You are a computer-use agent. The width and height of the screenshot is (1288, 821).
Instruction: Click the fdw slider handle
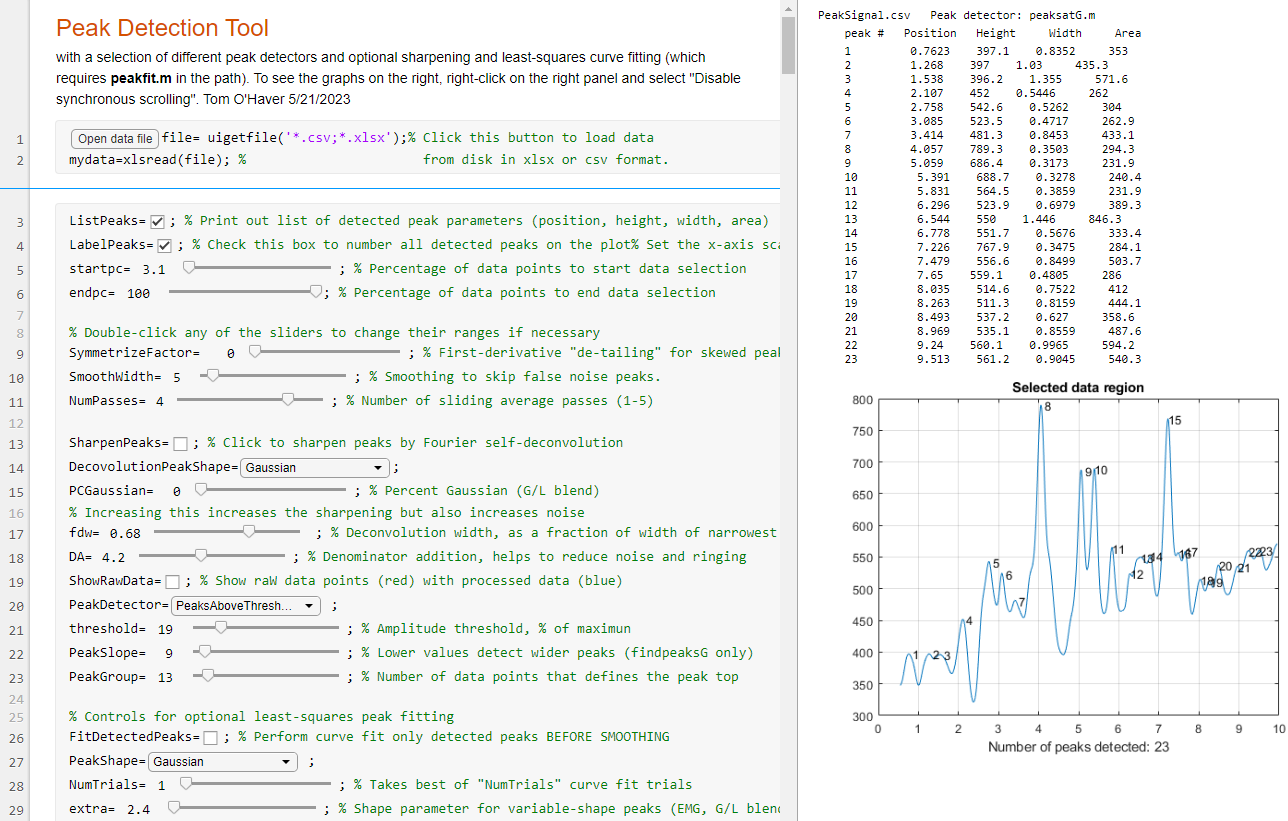249,533
